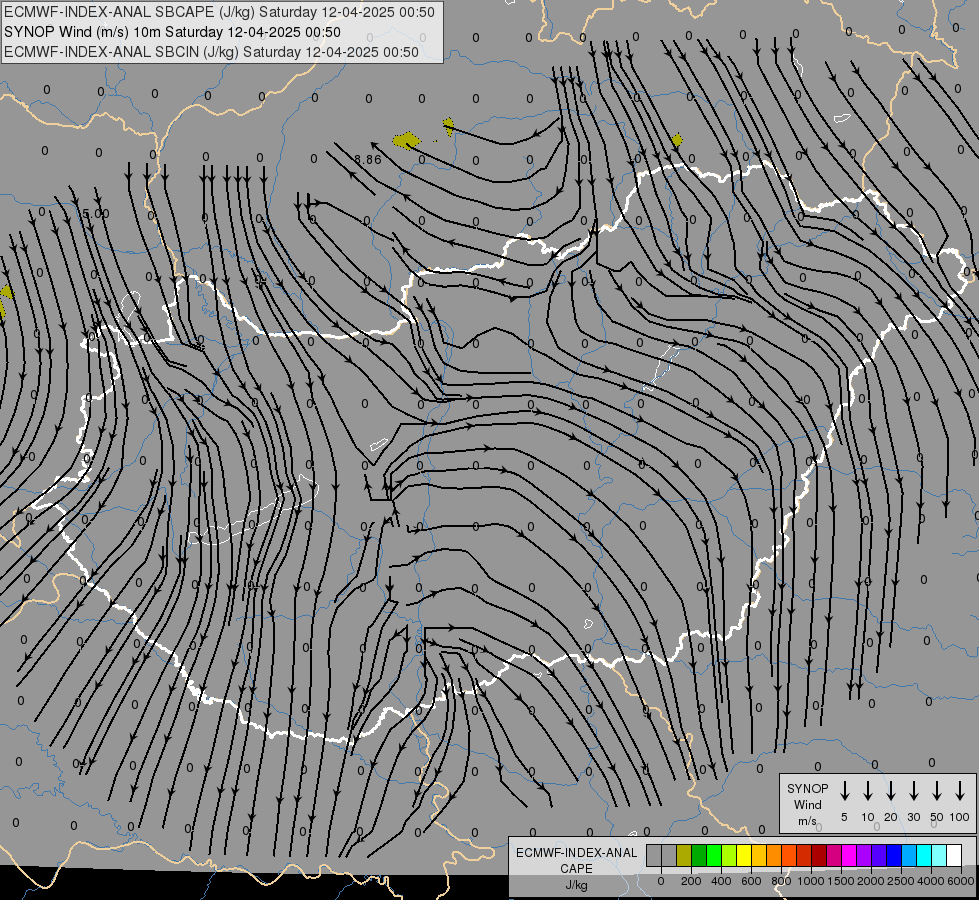The width and height of the screenshot is (979, 900).
Task: Click the 400 tick label on CAPE scale
Action: (x=721, y=881)
